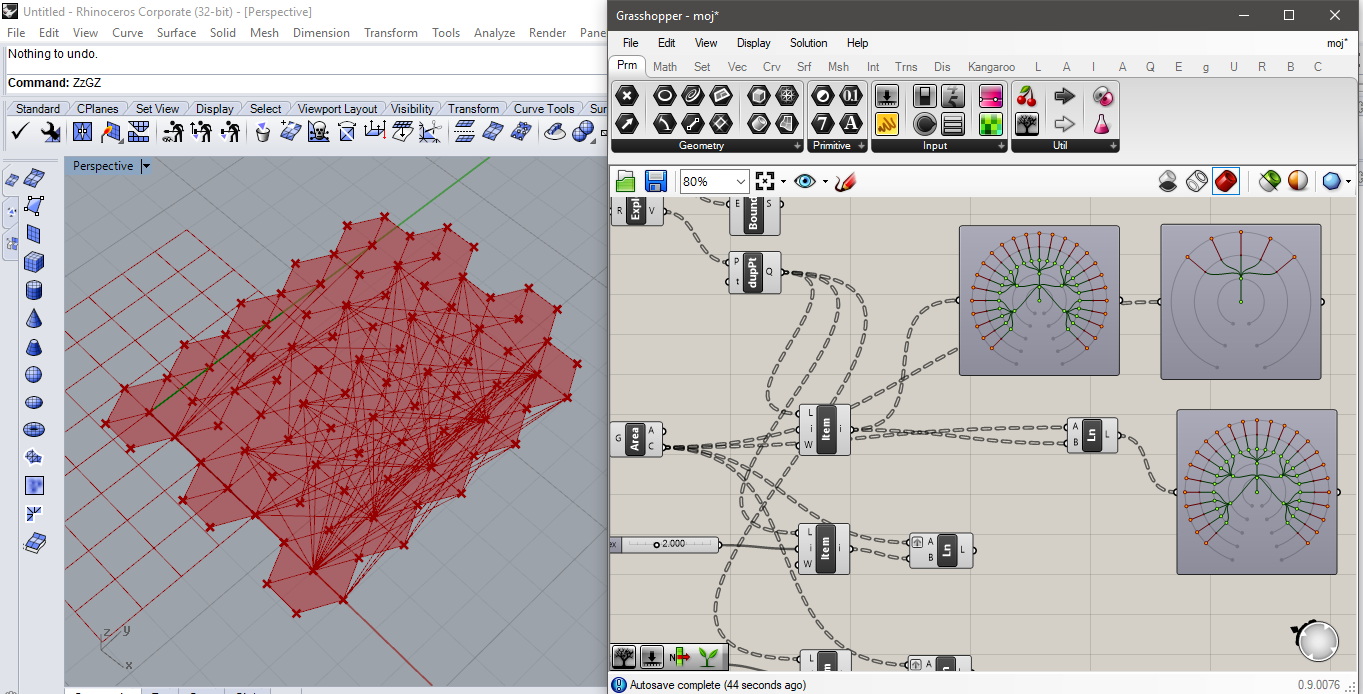This screenshot has height=694, width=1363.
Task: Click the Autosave complete status message
Action: (x=718, y=685)
